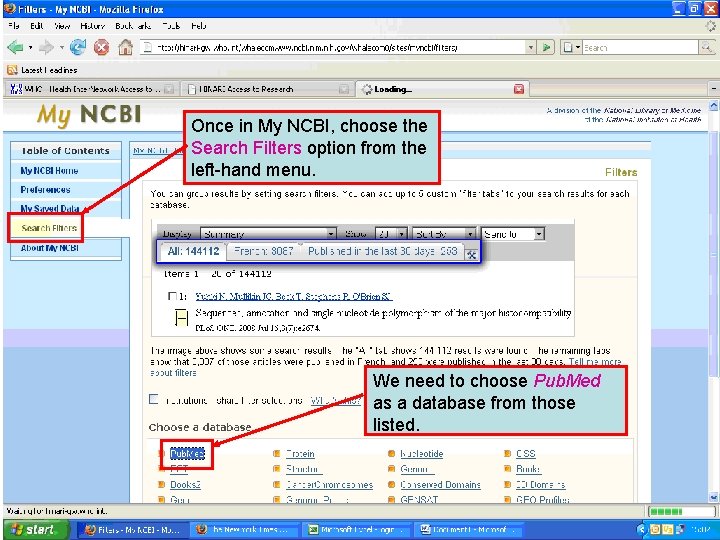Choose the 3D Domains database
This screenshot has height=540, width=720.
tap(540, 484)
